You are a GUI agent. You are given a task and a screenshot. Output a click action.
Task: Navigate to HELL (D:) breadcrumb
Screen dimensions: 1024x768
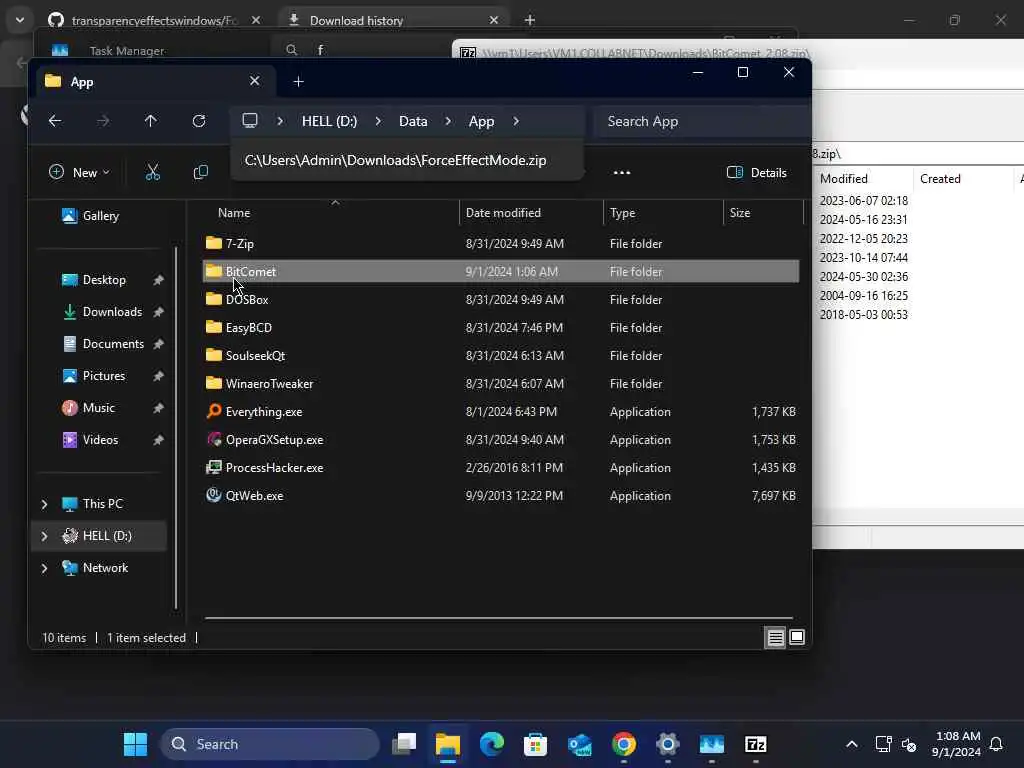(x=329, y=121)
